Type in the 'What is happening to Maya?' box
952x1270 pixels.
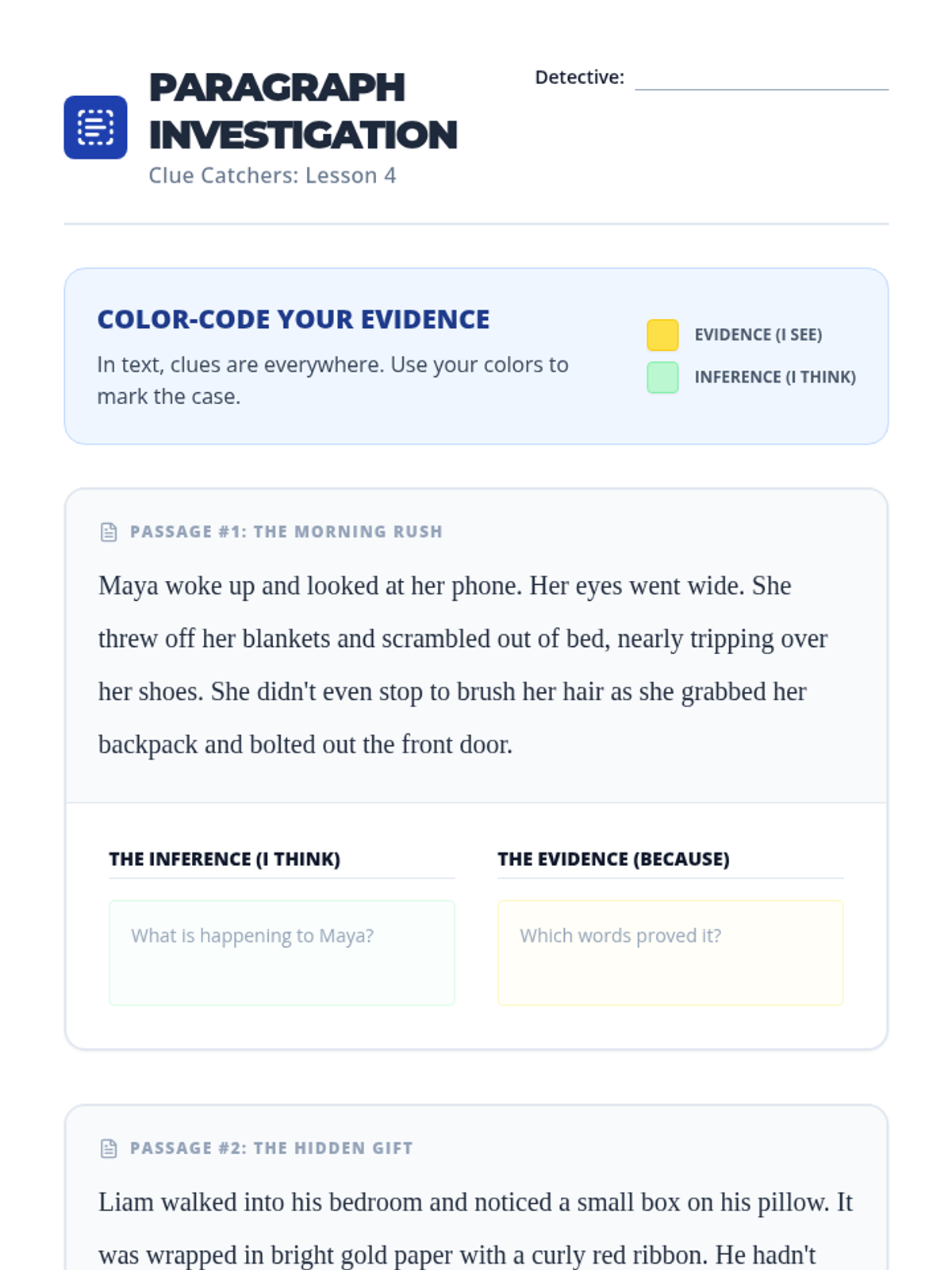[282, 952]
